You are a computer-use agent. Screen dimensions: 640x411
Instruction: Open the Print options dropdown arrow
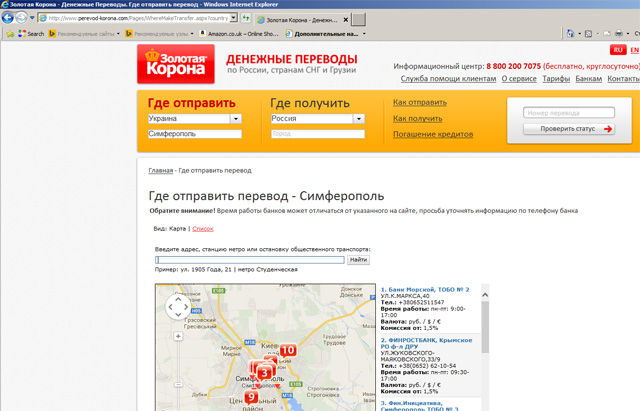pos(628,34)
